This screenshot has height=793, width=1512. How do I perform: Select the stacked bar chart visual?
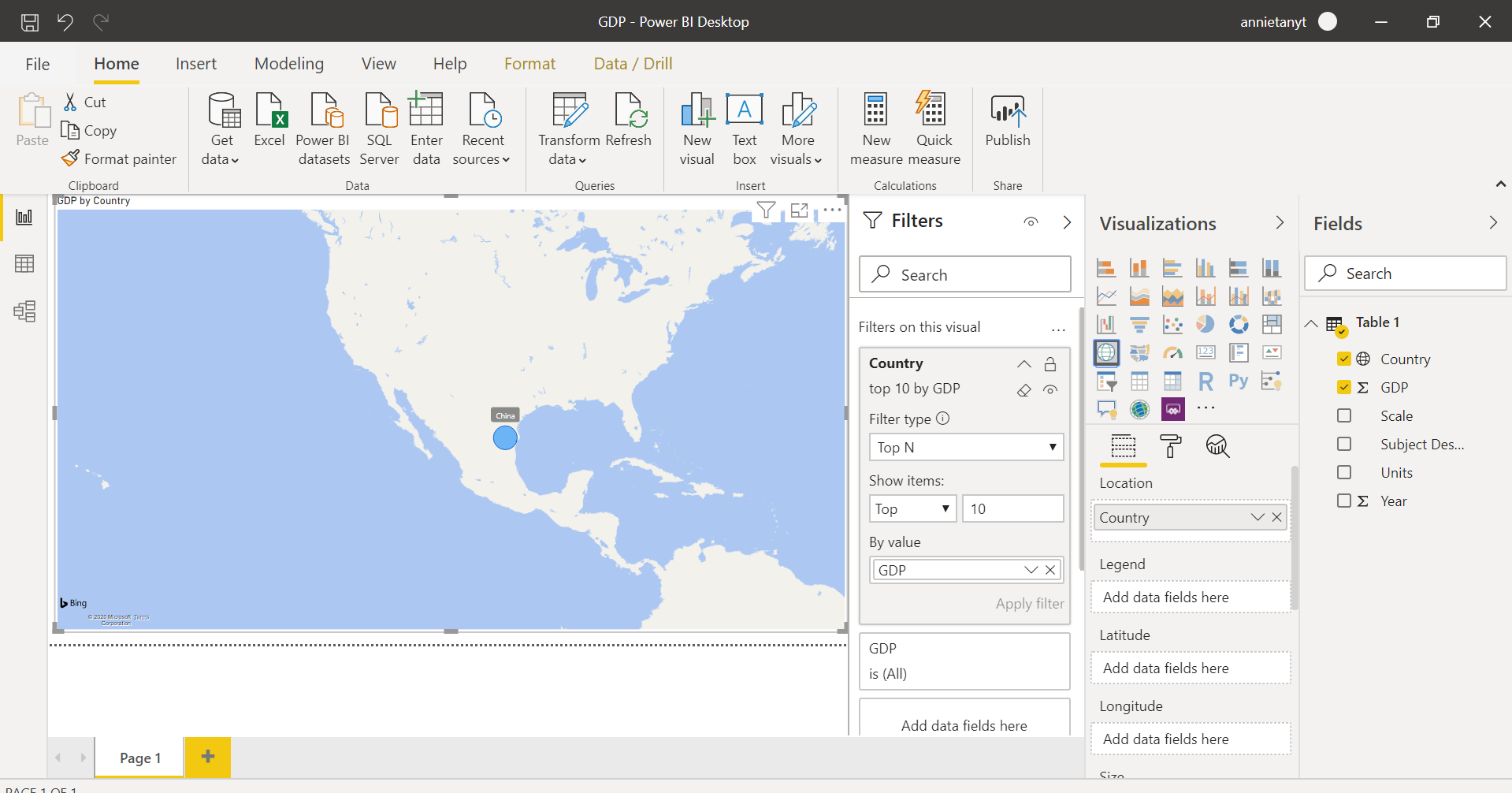[x=1106, y=268]
